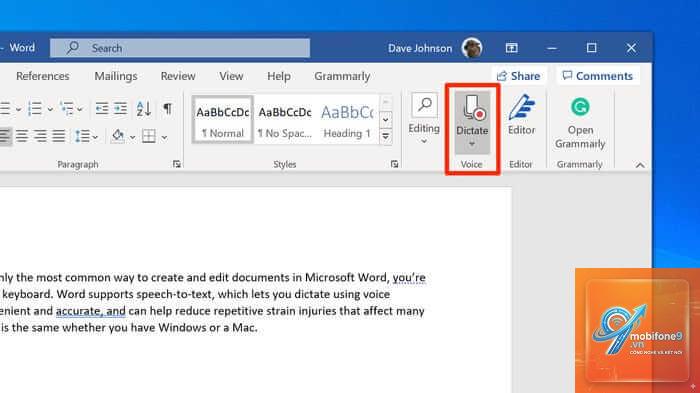Click the underlined word "you're" in the document

pyautogui.click(x=409, y=278)
